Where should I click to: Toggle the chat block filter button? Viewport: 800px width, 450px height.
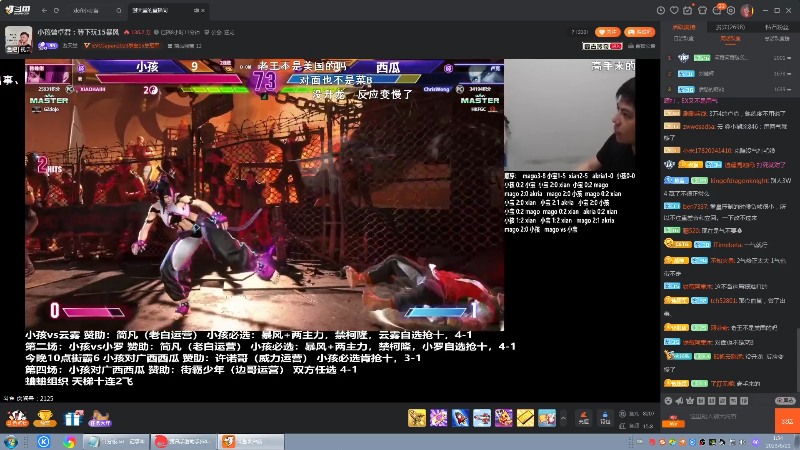click(786, 401)
